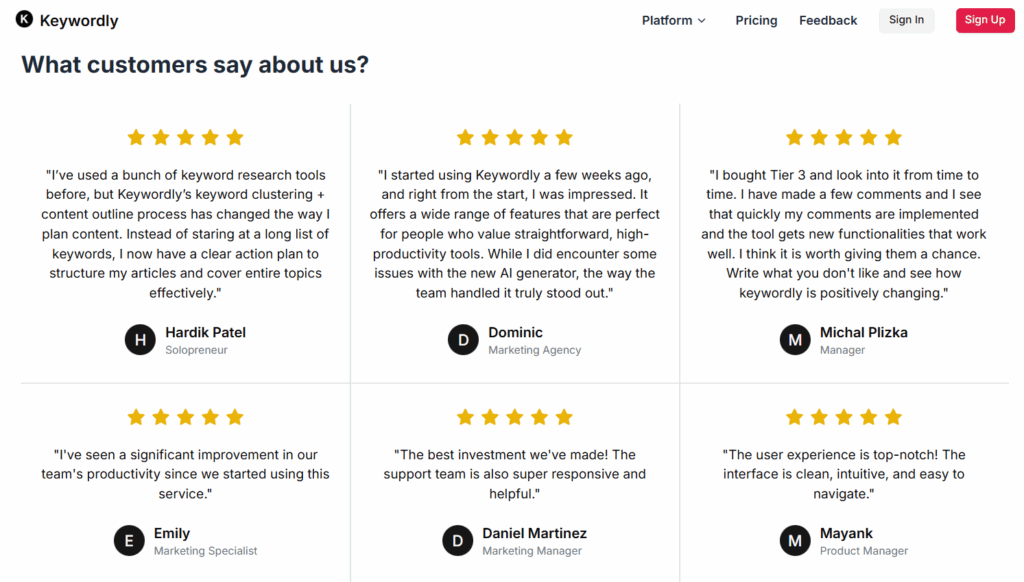This screenshot has width=1024, height=582.
Task: Click the Keywordly logo icon
Action: (x=24, y=19)
